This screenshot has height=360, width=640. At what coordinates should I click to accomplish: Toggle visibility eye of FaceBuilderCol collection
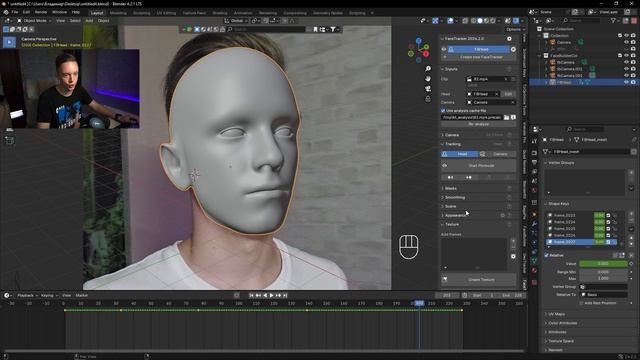(x=626, y=56)
